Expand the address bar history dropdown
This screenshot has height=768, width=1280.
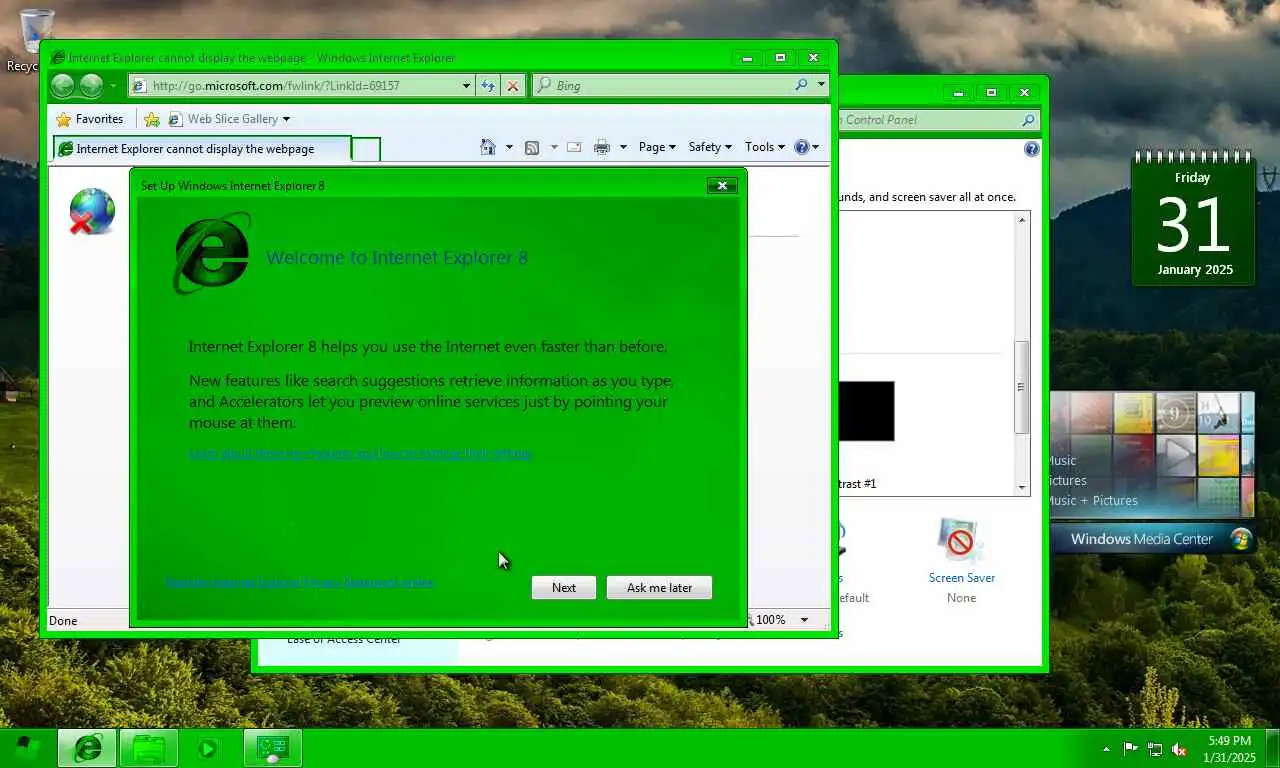(x=466, y=86)
